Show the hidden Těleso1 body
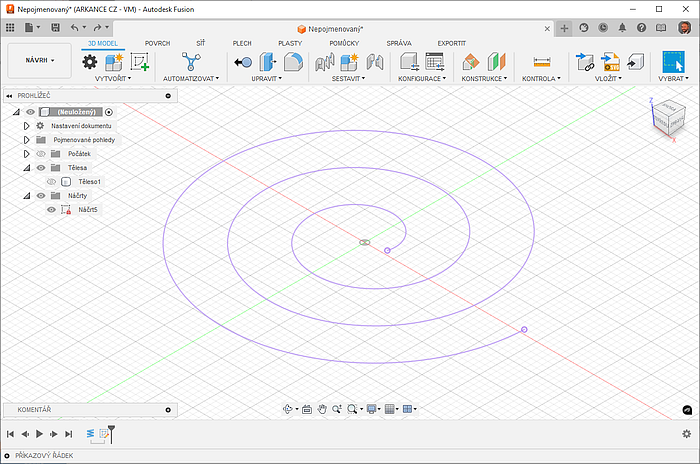The image size is (700, 464). pyautogui.click(x=51, y=182)
